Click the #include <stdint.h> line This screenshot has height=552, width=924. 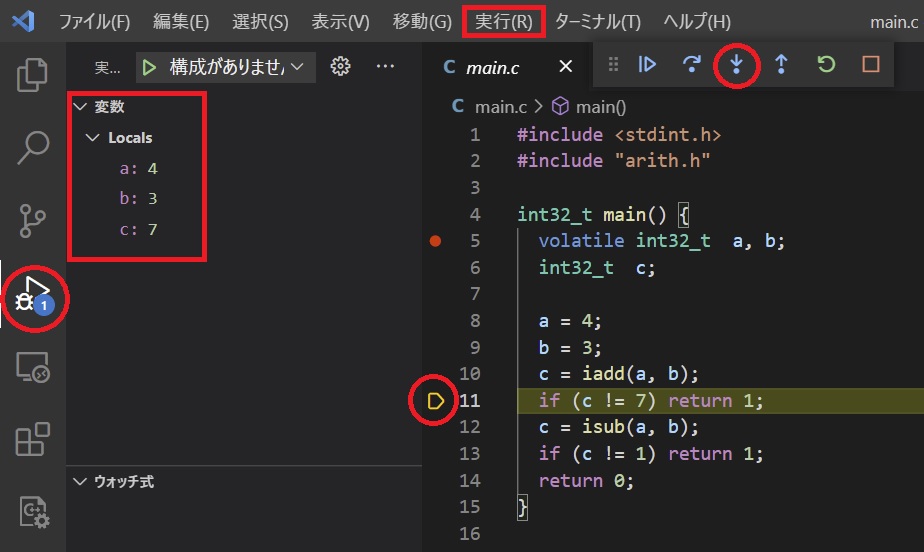(x=619, y=135)
